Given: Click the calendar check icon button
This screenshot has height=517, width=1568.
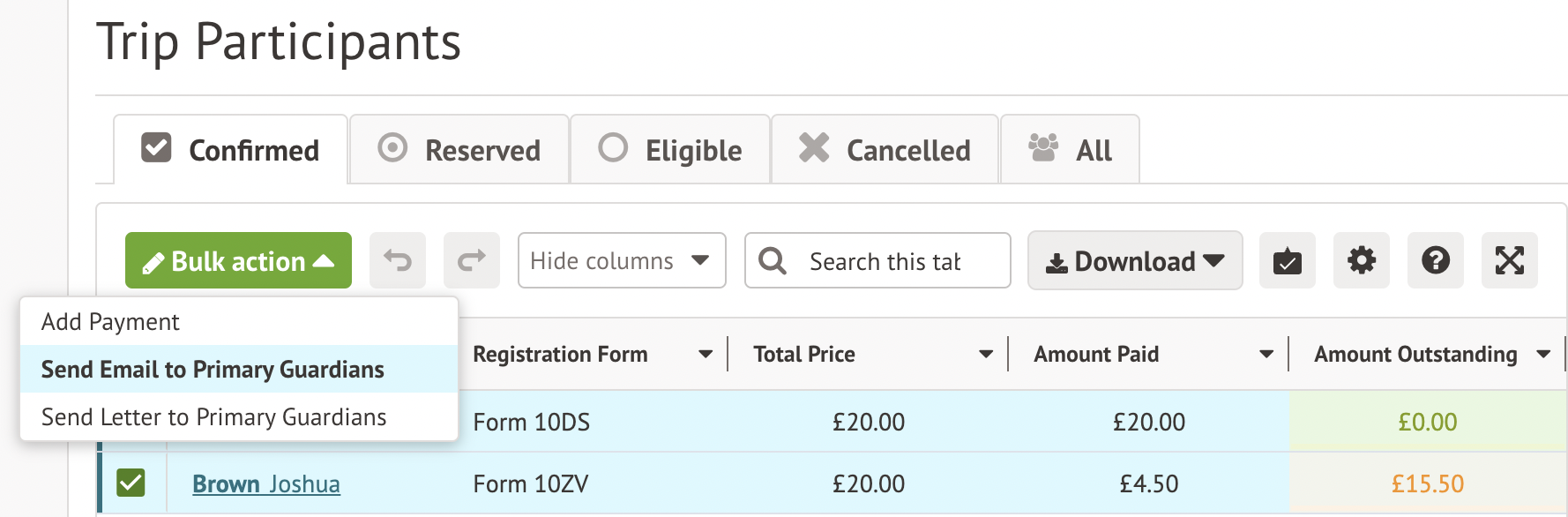Looking at the screenshot, I should tap(1288, 260).
